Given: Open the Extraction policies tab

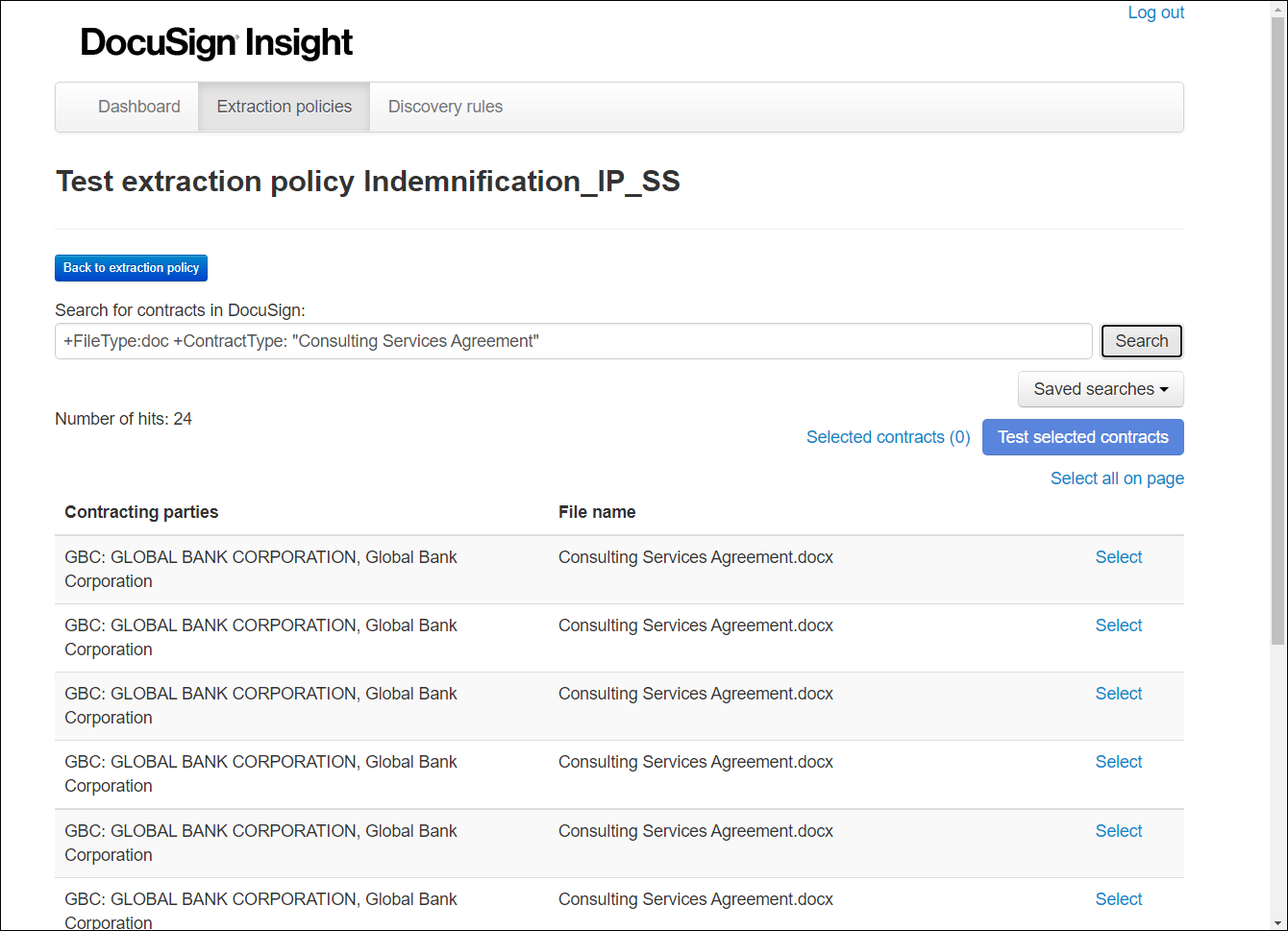Looking at the screenshot, I should pos(284,106).
